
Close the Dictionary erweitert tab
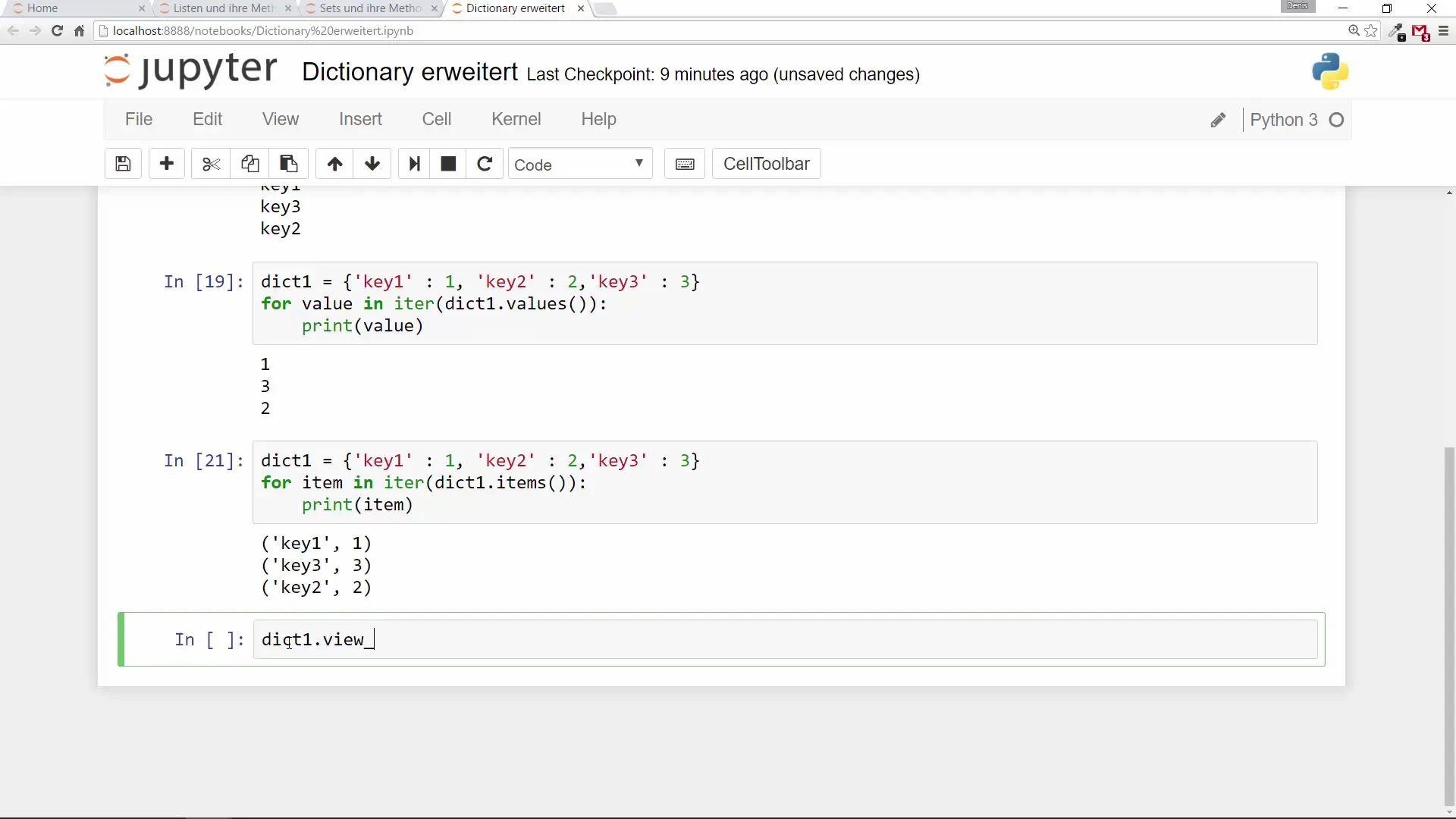click(x=581, y=8)
